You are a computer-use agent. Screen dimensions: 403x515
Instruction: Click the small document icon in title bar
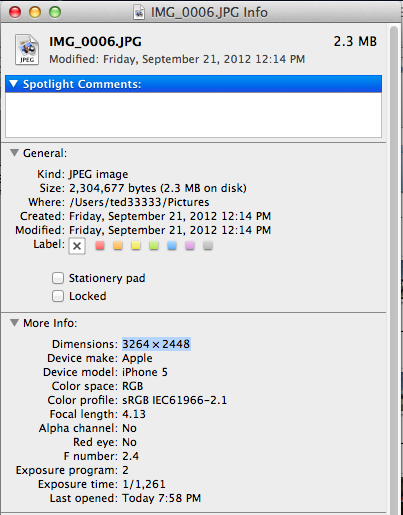(x=139, y=13)
